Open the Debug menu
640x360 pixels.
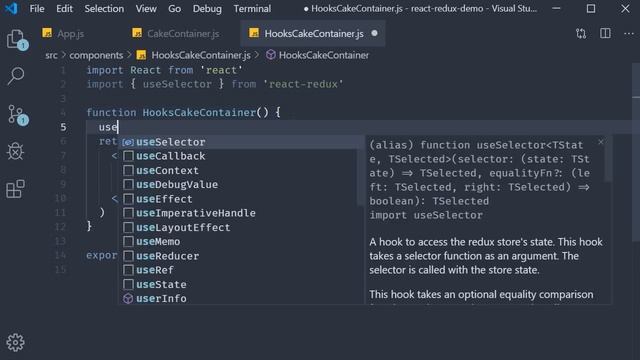click(207, 9)
